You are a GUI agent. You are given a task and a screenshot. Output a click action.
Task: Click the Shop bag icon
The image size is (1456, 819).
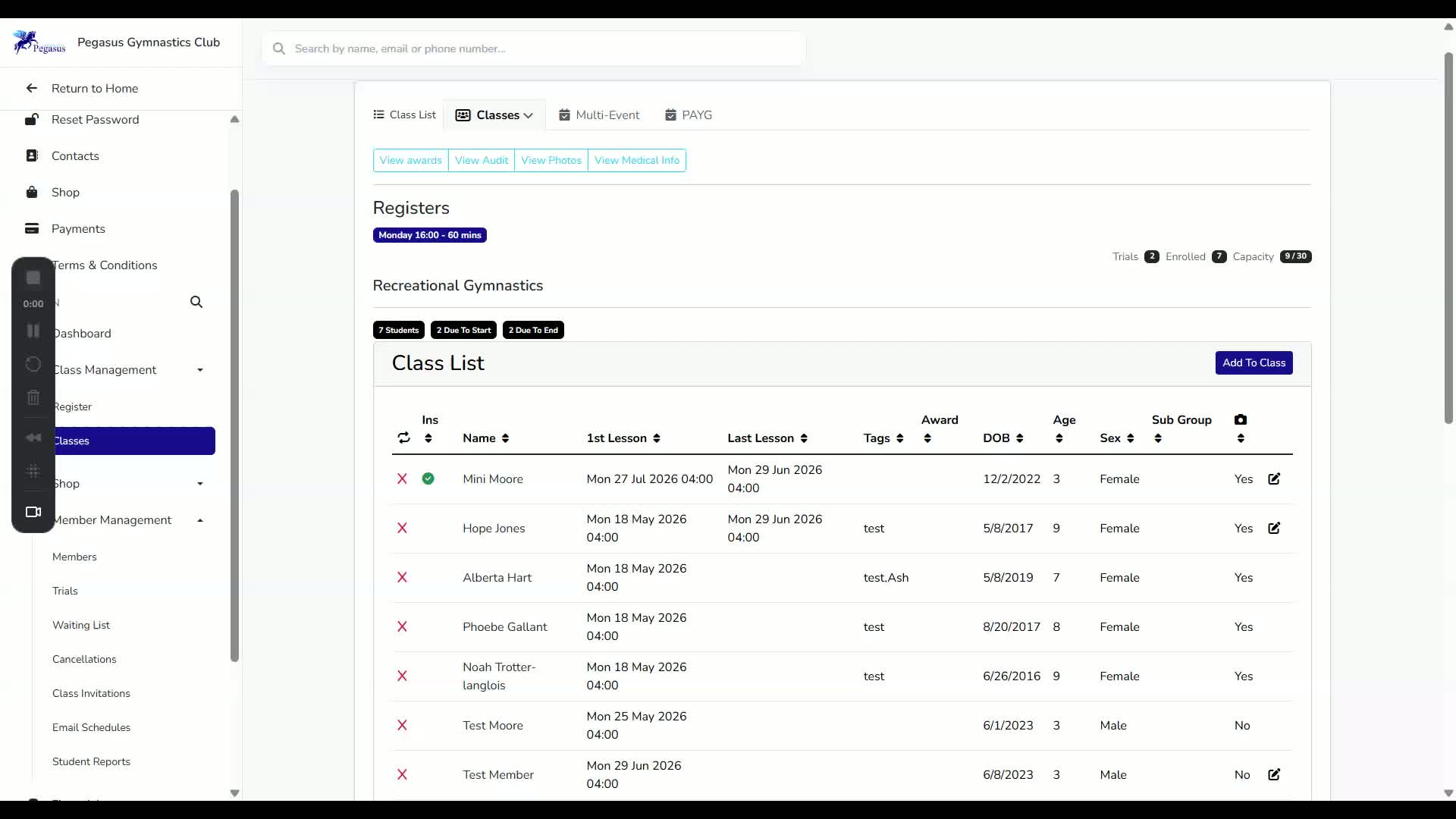tap(32, 192)
